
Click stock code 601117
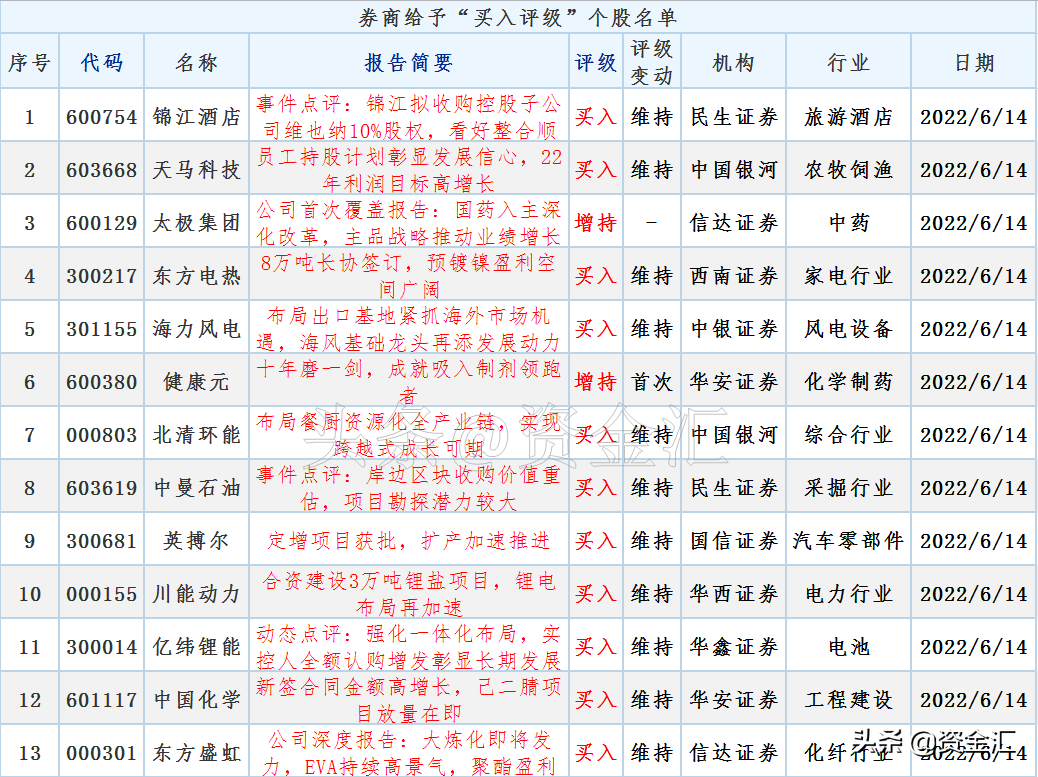pos(101,700)
